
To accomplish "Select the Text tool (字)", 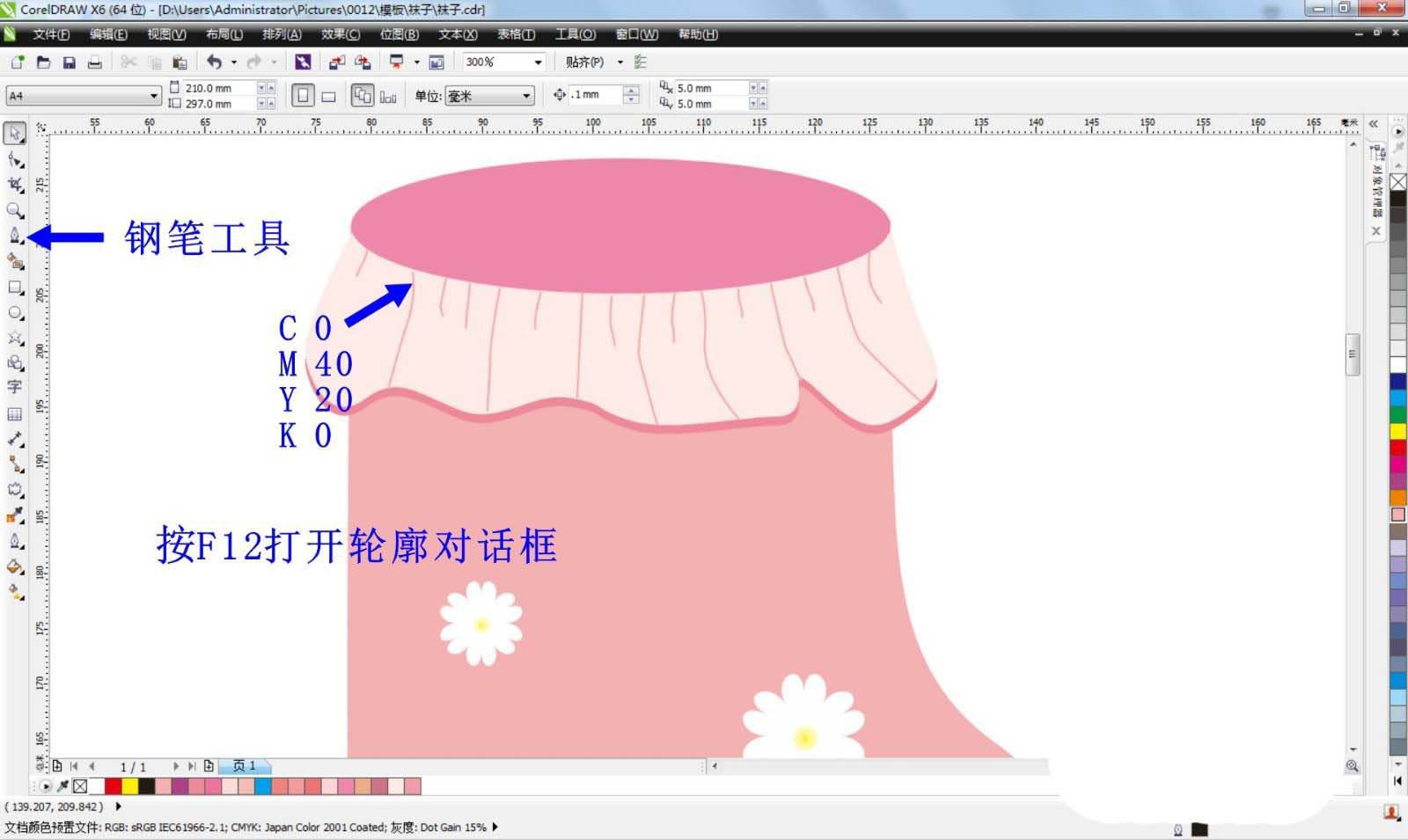I will point(15,388).
